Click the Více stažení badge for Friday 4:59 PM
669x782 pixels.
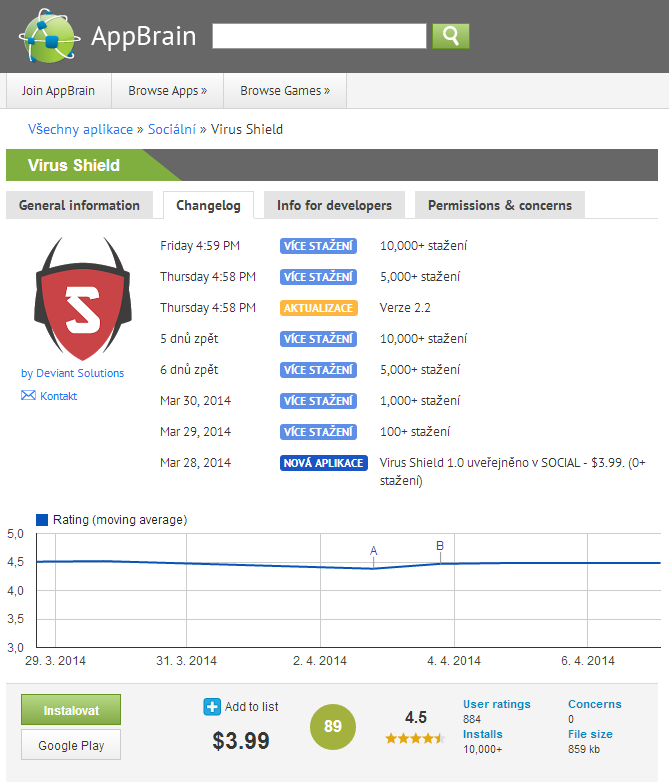pos(318,246)
